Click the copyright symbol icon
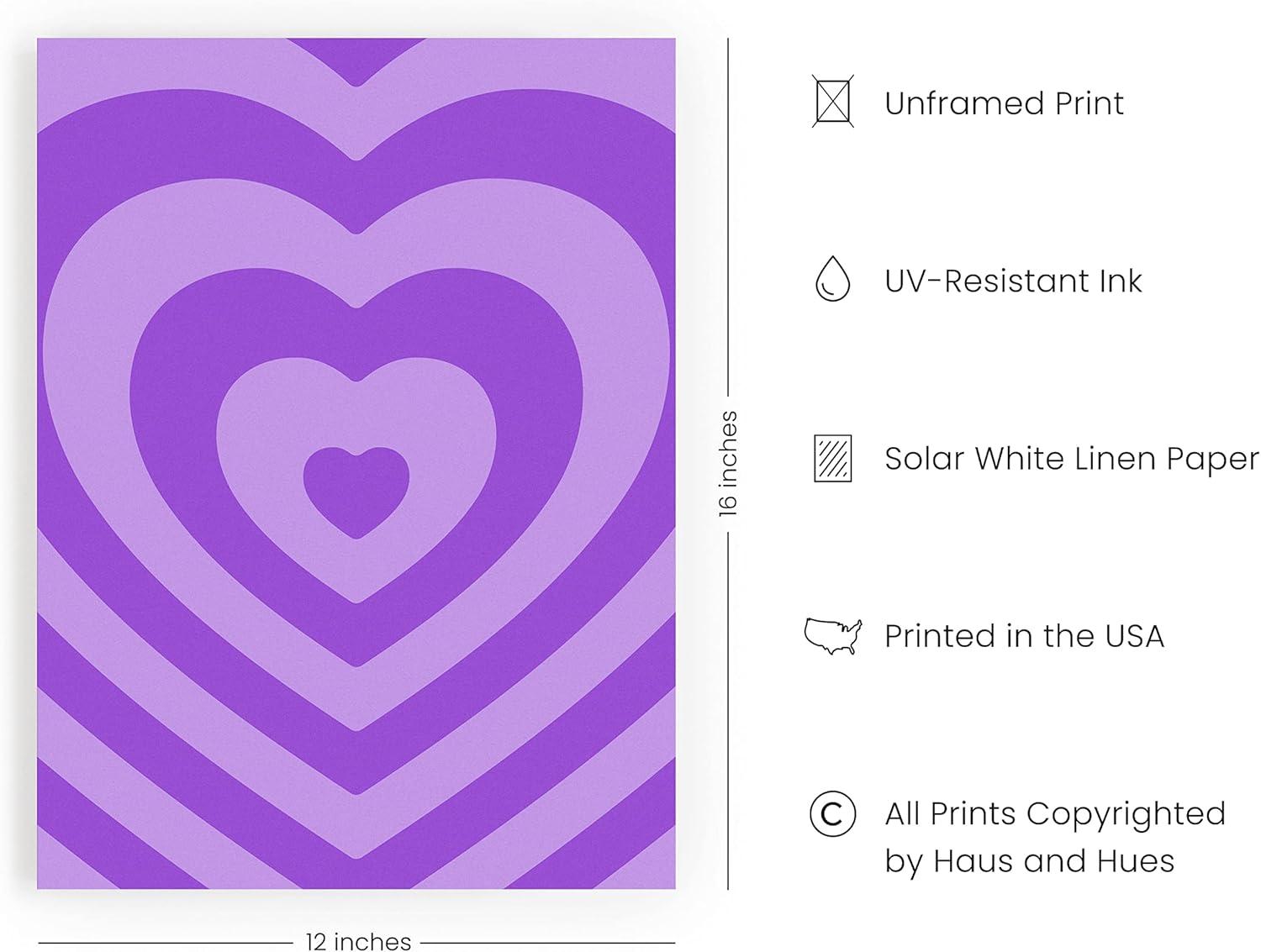 832,813
